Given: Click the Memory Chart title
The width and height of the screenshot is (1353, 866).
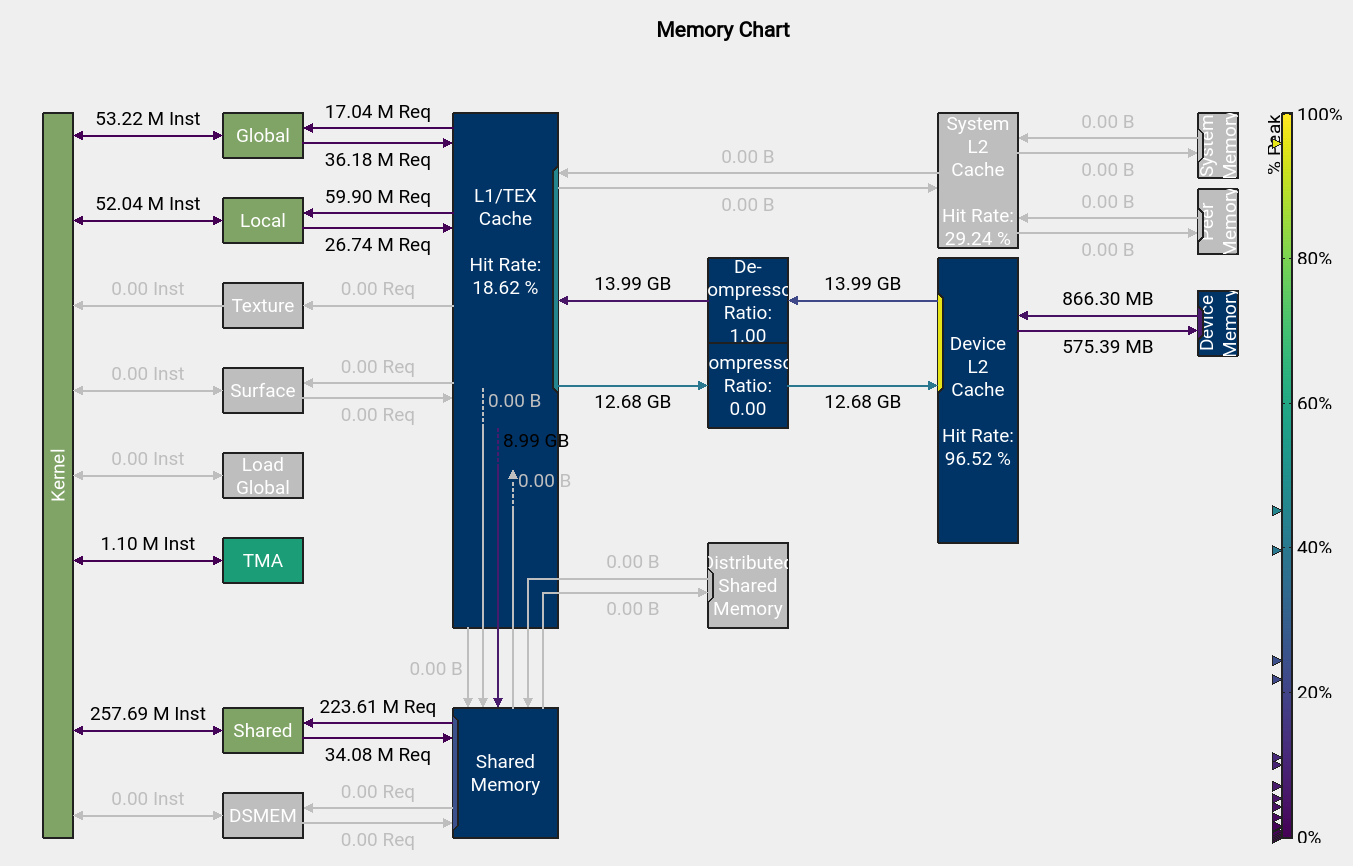Looking at the screenshot, I should [x=723, y=30].
